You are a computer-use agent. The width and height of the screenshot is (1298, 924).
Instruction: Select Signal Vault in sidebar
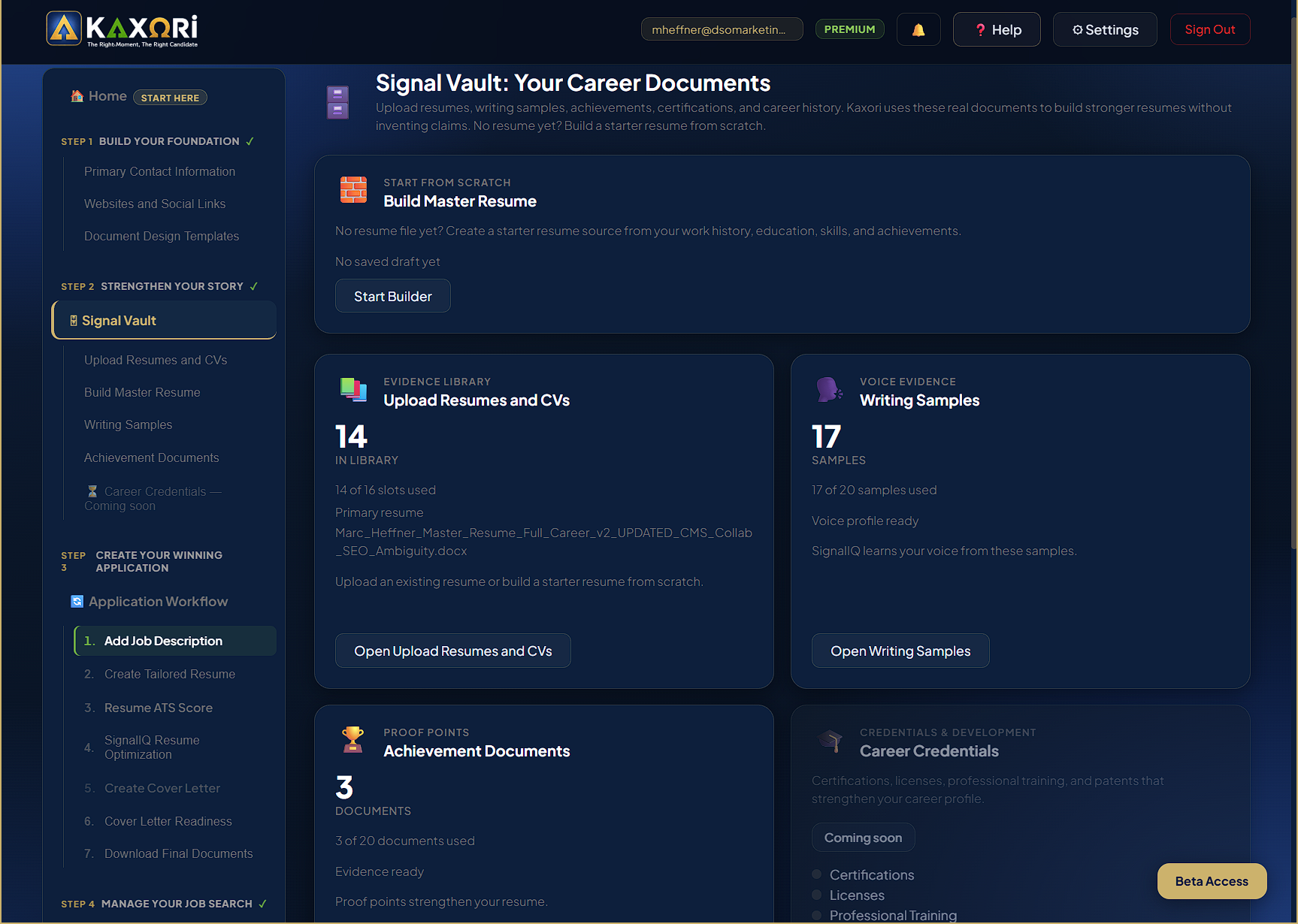point(164,321)
